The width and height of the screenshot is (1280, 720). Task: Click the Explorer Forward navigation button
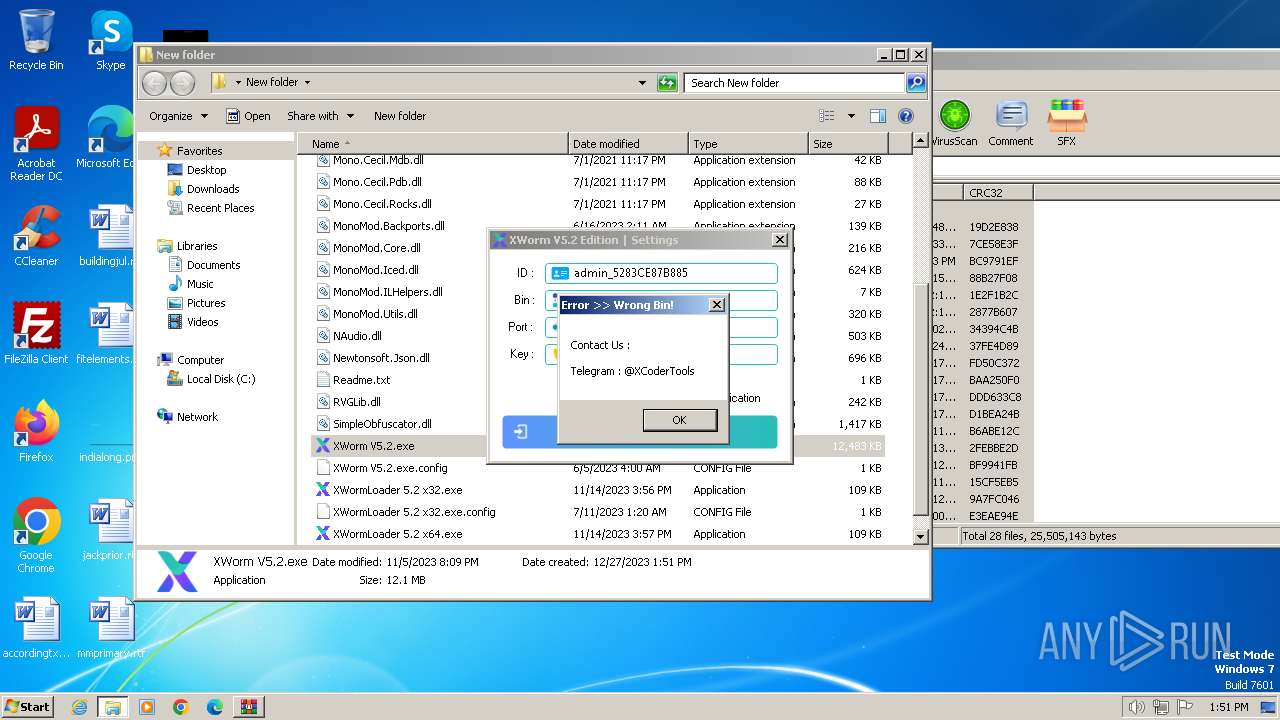pyautogui.click(x=182, y=83)
